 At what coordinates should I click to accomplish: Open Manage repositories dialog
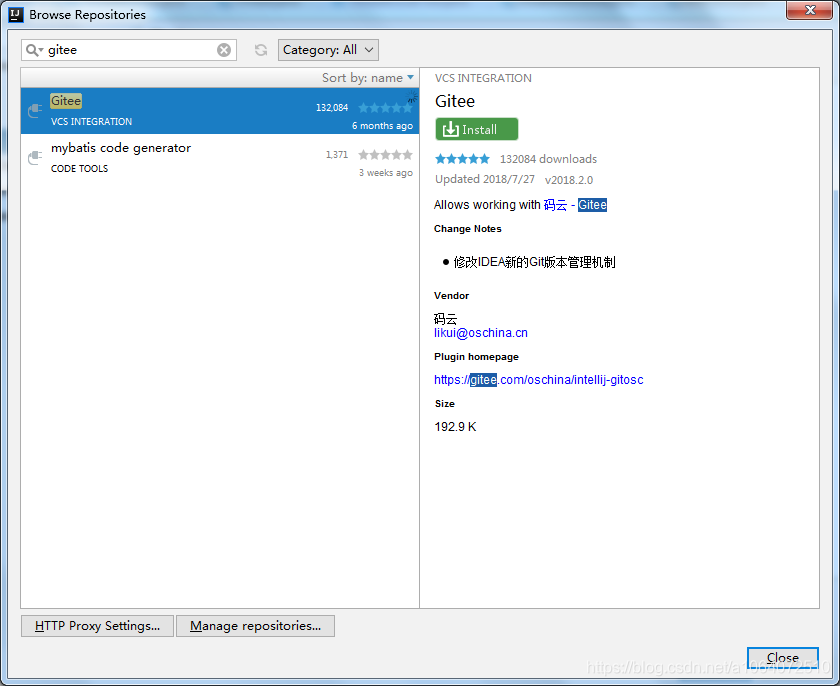coord(256,625)
